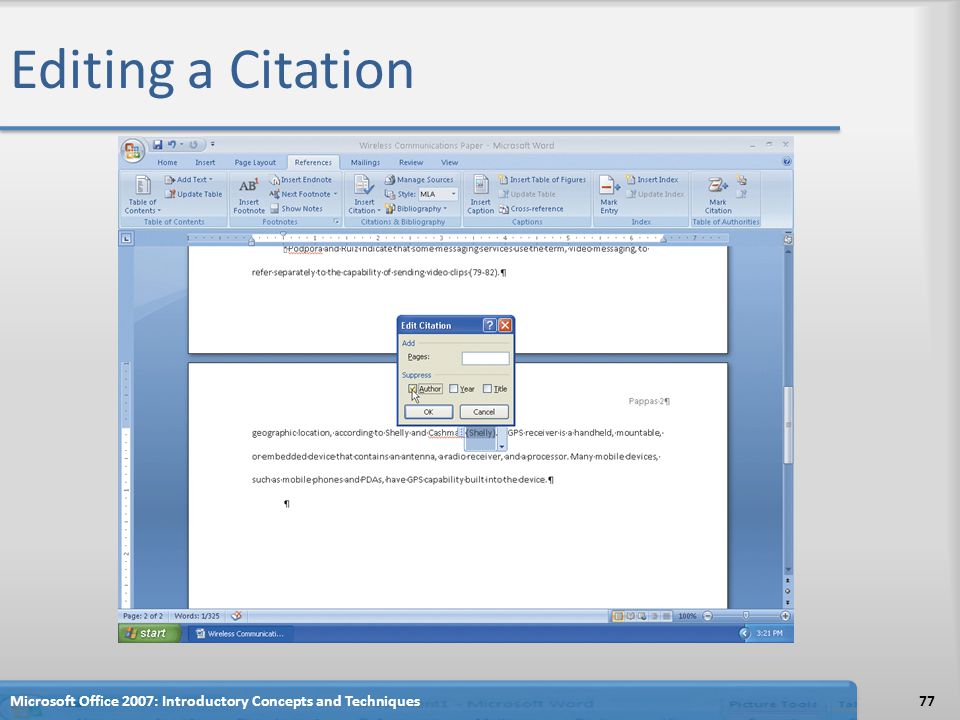The height and width of the screenshot is (720, 960).
Task: Open Manage Sources
Action: (x=419, y=179)
